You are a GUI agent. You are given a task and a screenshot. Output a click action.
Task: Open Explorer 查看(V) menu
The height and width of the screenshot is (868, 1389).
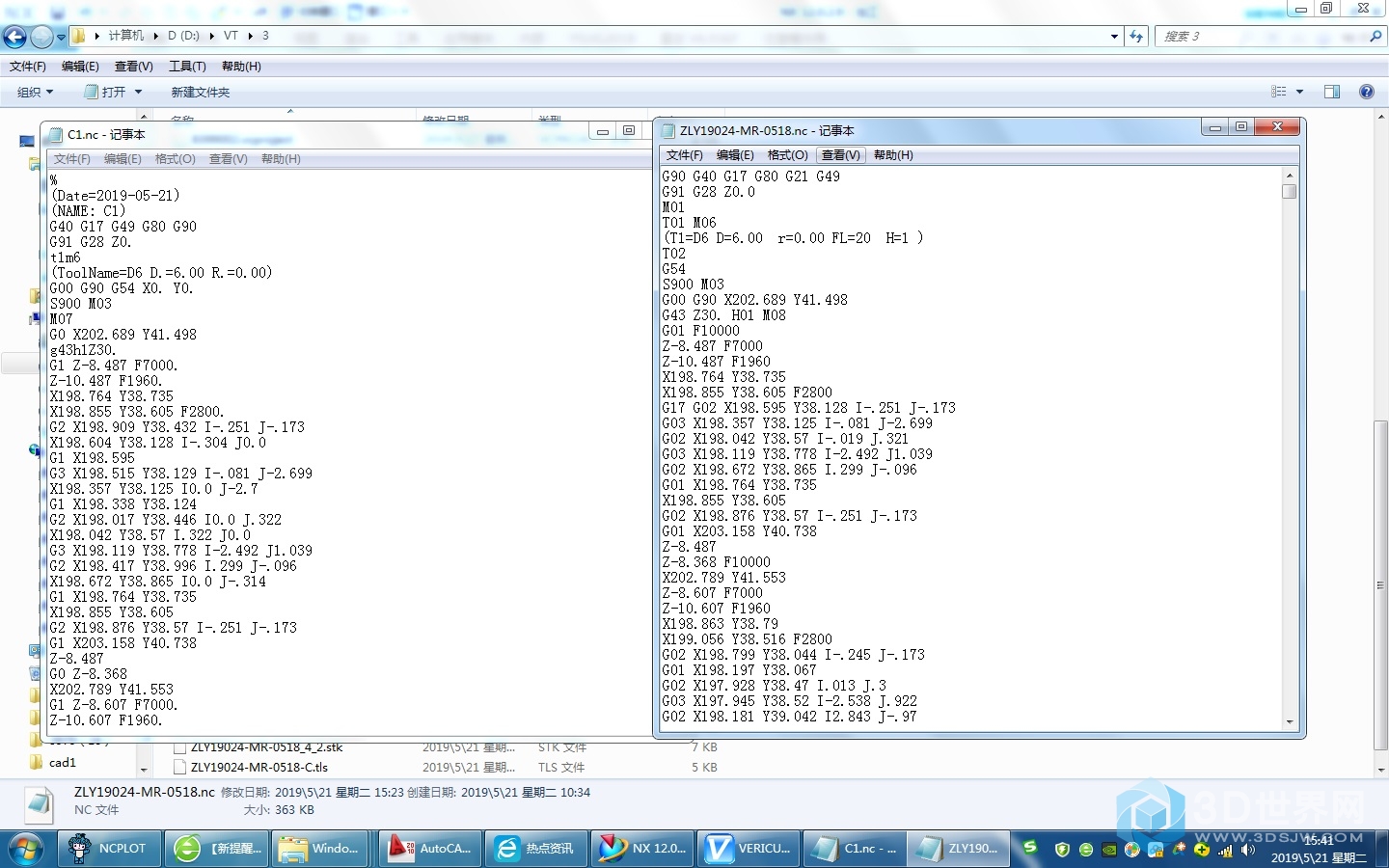coord(134,67)
